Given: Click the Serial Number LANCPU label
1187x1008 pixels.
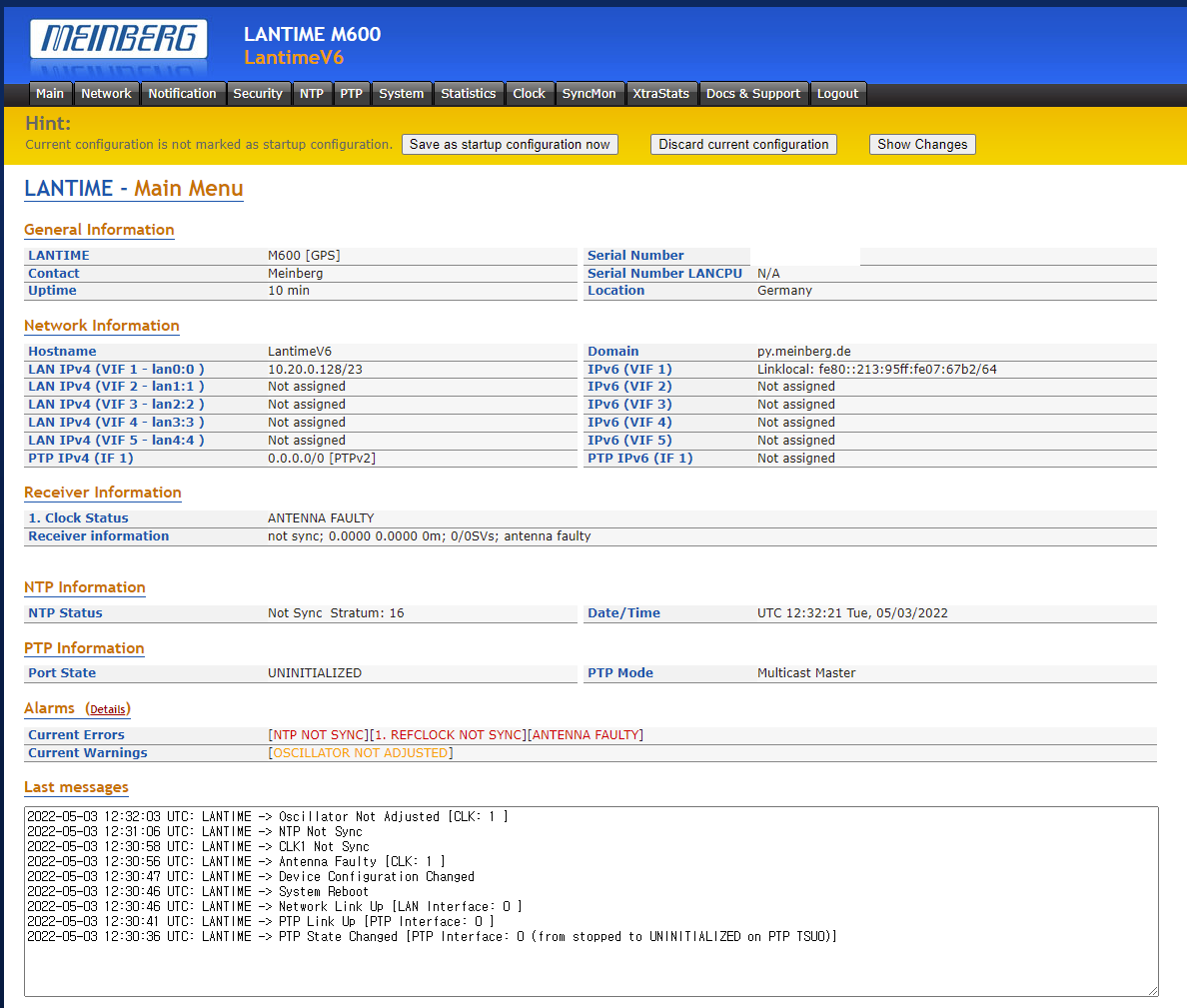Looking at the screenshot, I should pos(664,274).
